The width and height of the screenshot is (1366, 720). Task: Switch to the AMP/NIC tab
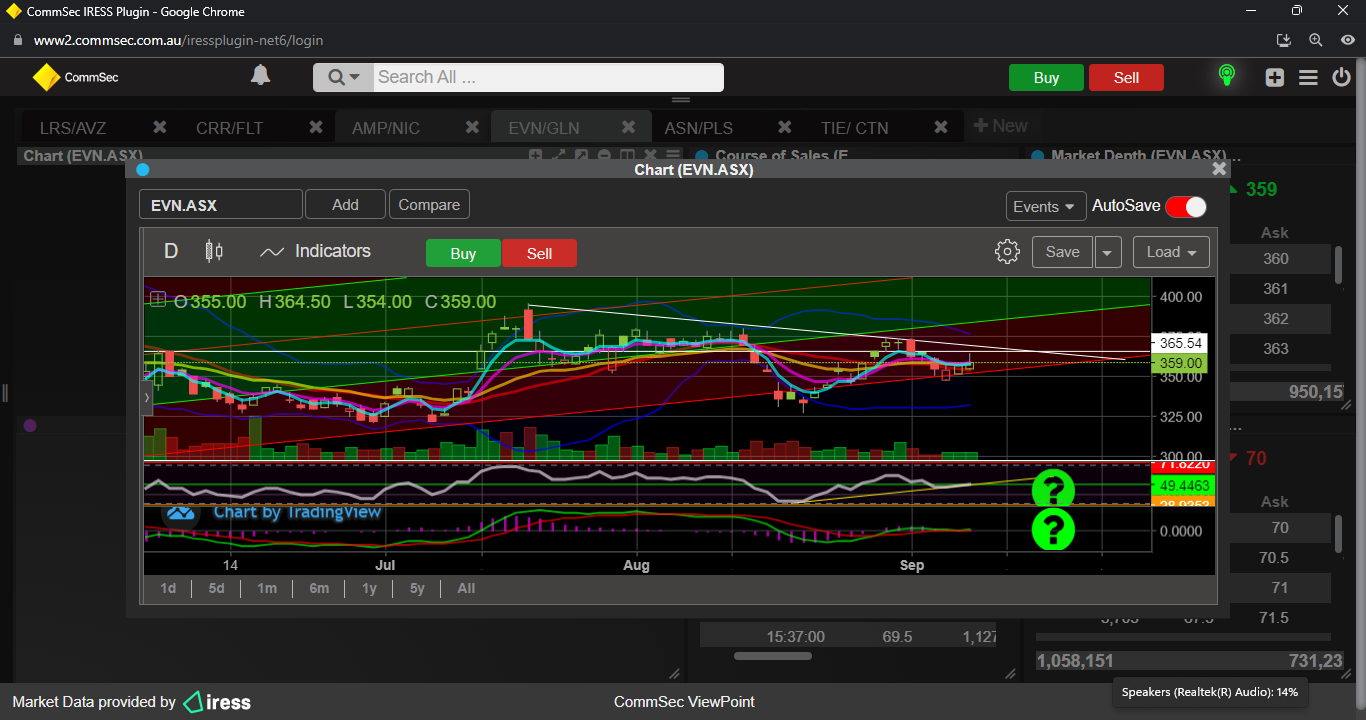[386, 128]
